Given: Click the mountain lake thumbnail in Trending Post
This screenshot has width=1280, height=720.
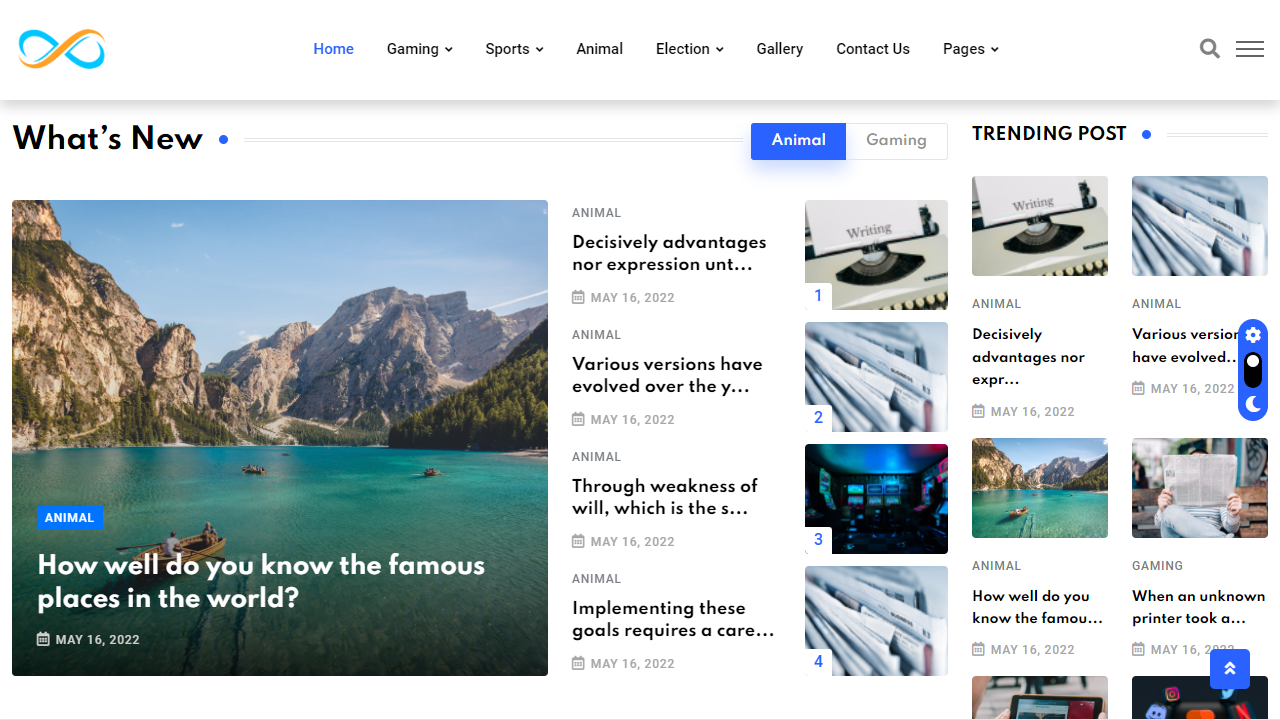Looking at the screenshot, I should pos(1039,488).
